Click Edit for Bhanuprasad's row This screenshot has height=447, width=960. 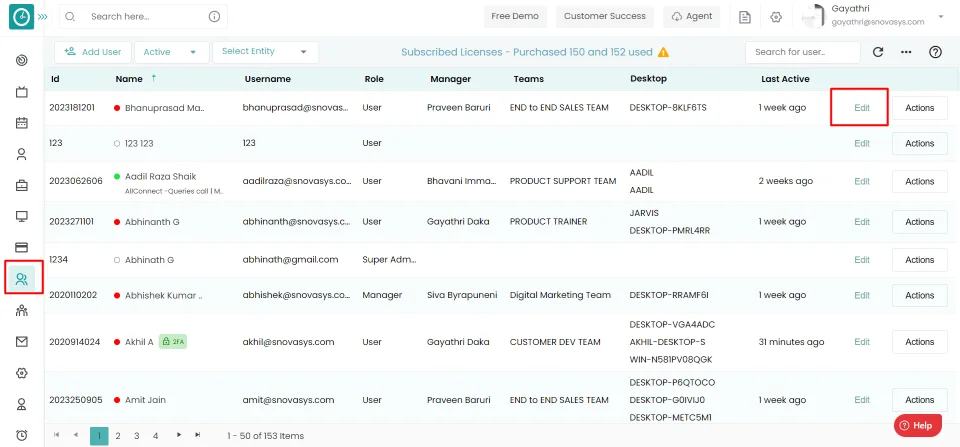(x=861, y=108)
